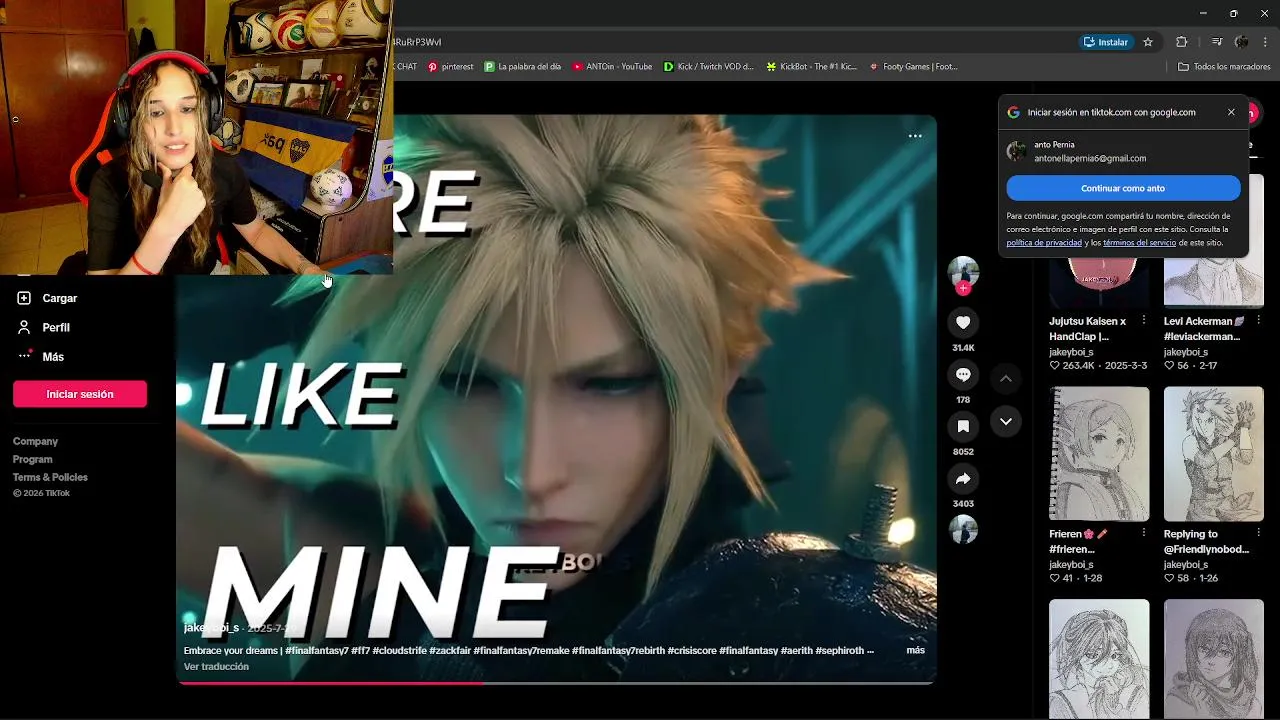This screenshot has width=1280, height=720.
Task: Open the spinning sound disc below share
Action: click(x=963, y=529)
